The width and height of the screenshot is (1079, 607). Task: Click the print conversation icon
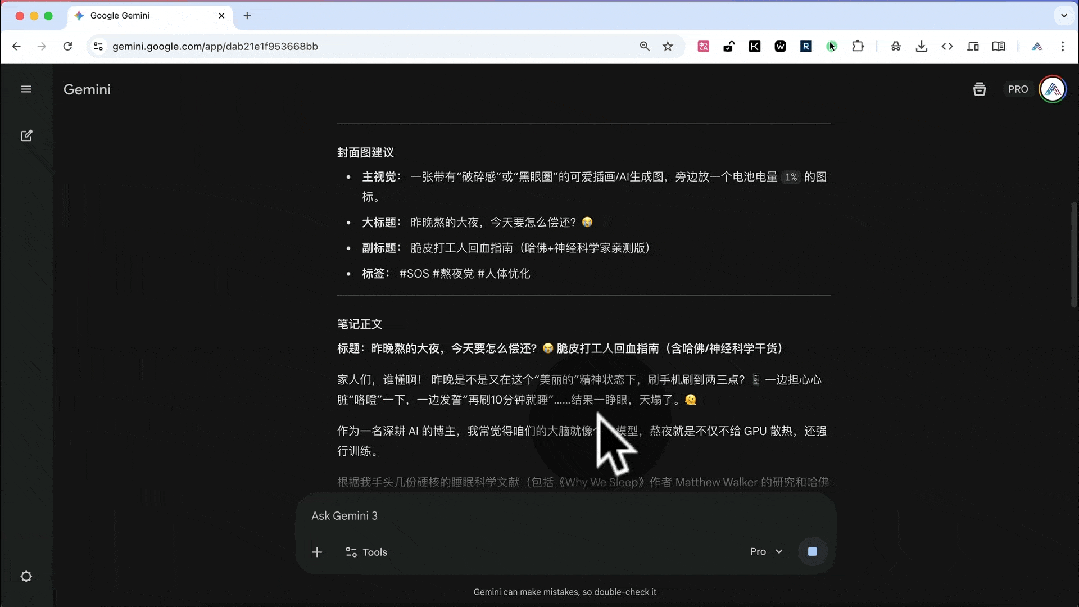(979, 89)
